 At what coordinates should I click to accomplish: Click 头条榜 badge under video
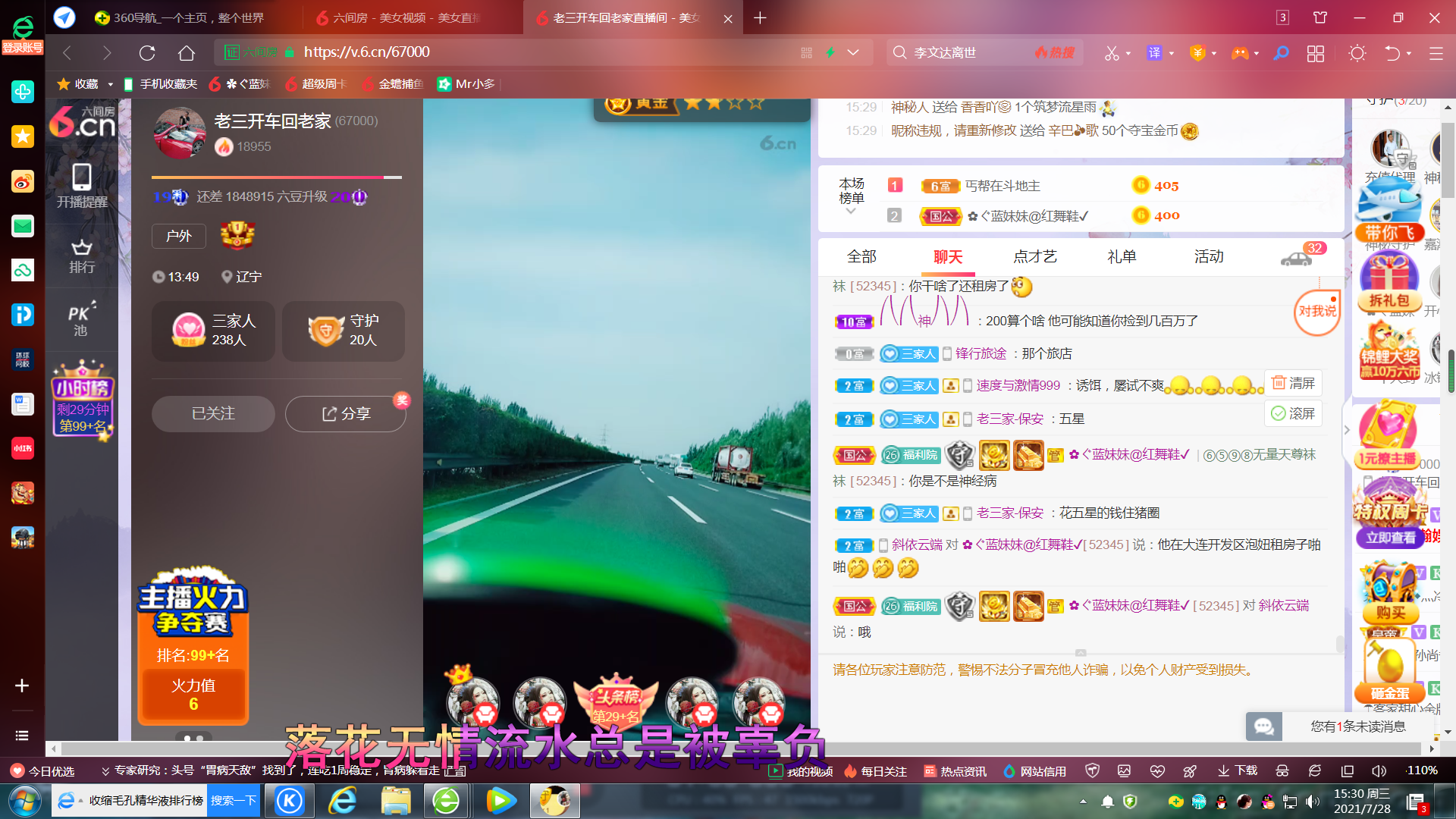(x=617, y=701)
